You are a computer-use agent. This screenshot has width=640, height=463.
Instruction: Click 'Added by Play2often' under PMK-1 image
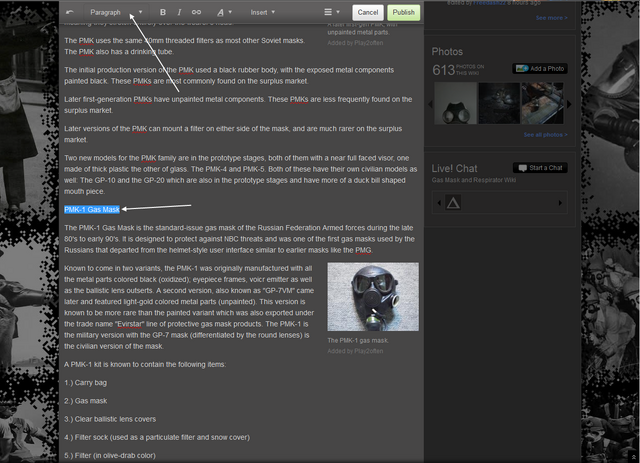pos(355,351)
